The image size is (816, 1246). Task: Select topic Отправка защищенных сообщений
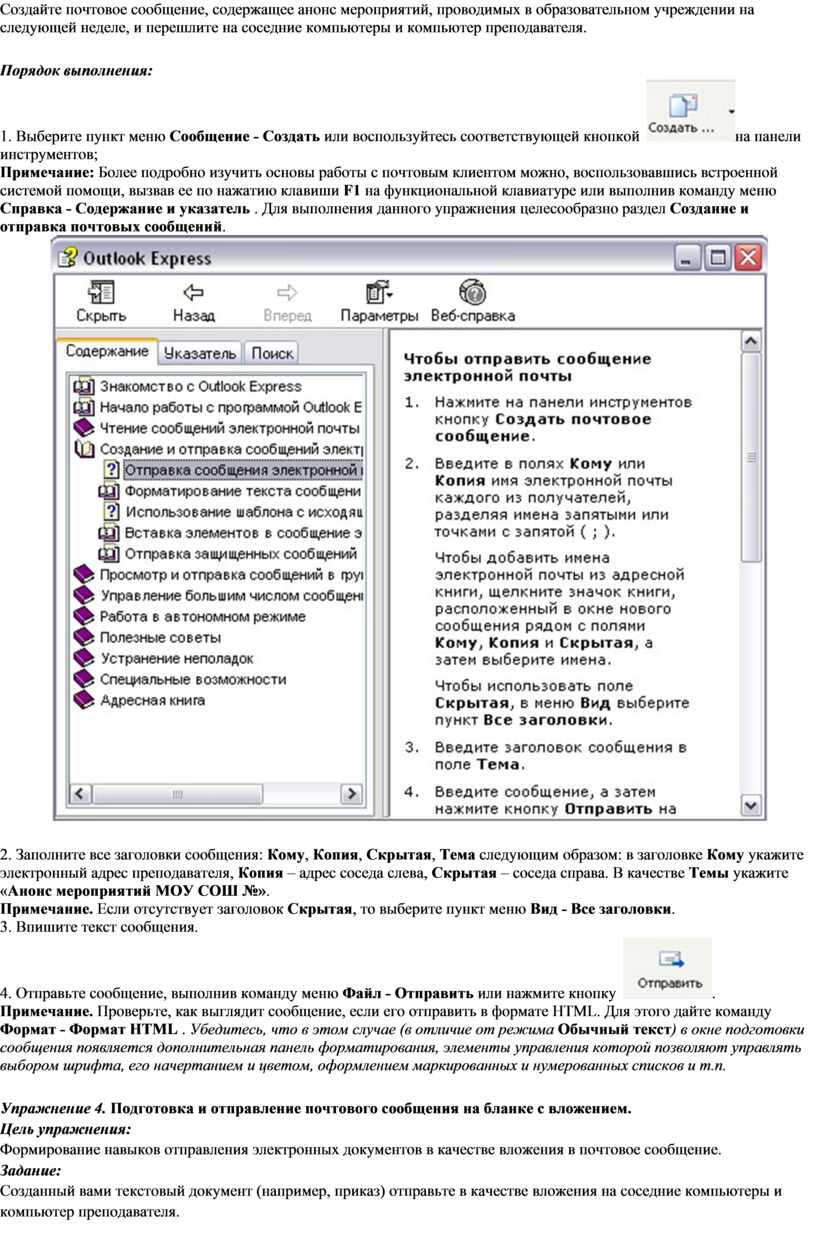(x=241, y=553)
